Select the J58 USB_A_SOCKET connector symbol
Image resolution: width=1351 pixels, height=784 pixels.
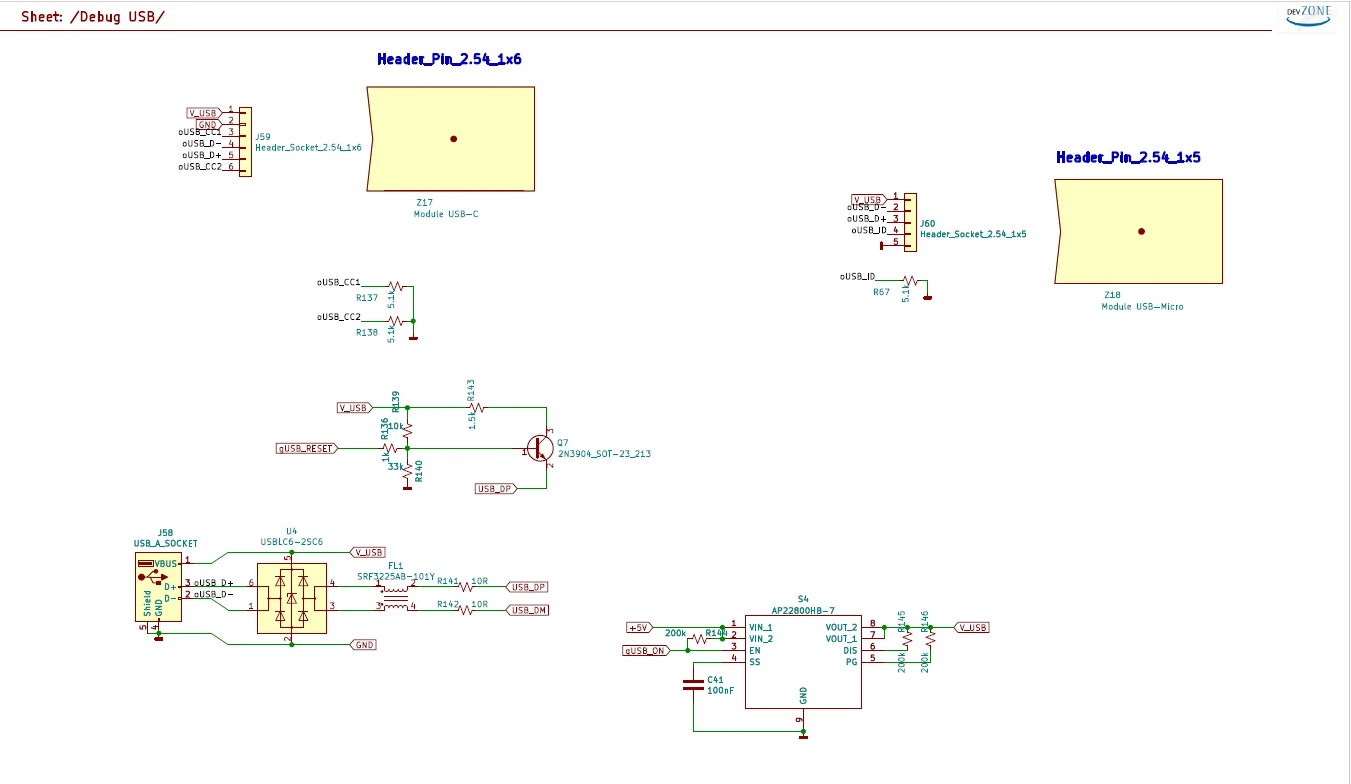coord(158,588)
